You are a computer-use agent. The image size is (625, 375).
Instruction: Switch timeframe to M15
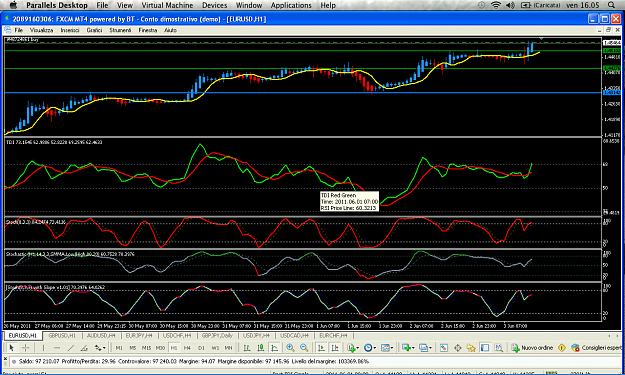pos(146,348)
